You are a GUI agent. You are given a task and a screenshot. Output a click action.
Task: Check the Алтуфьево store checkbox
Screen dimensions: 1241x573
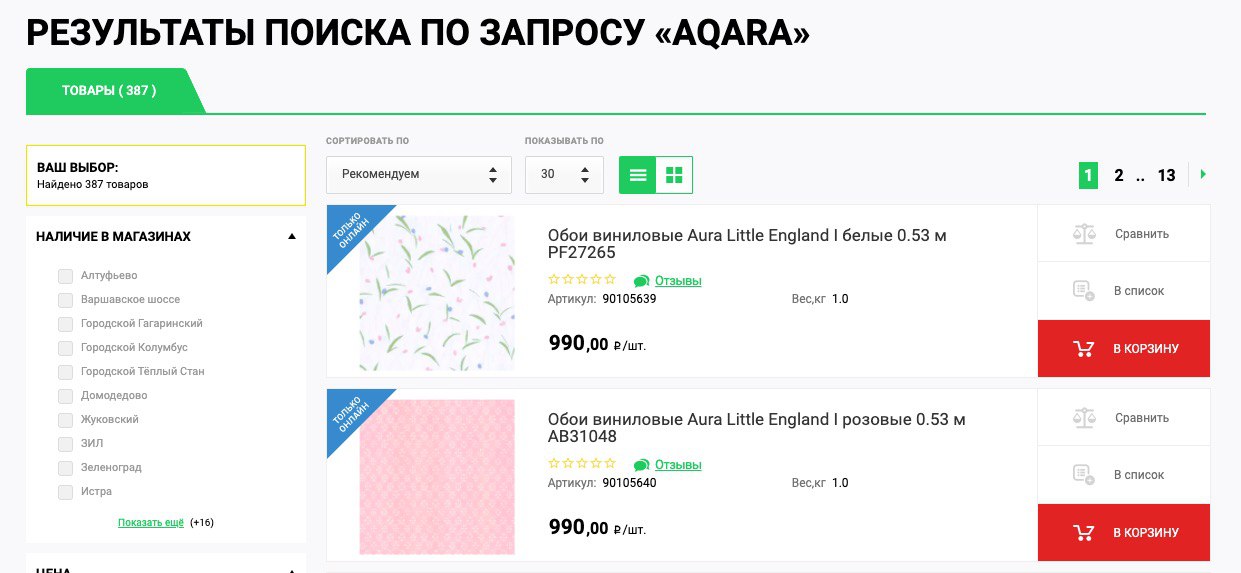pos(65,276)
